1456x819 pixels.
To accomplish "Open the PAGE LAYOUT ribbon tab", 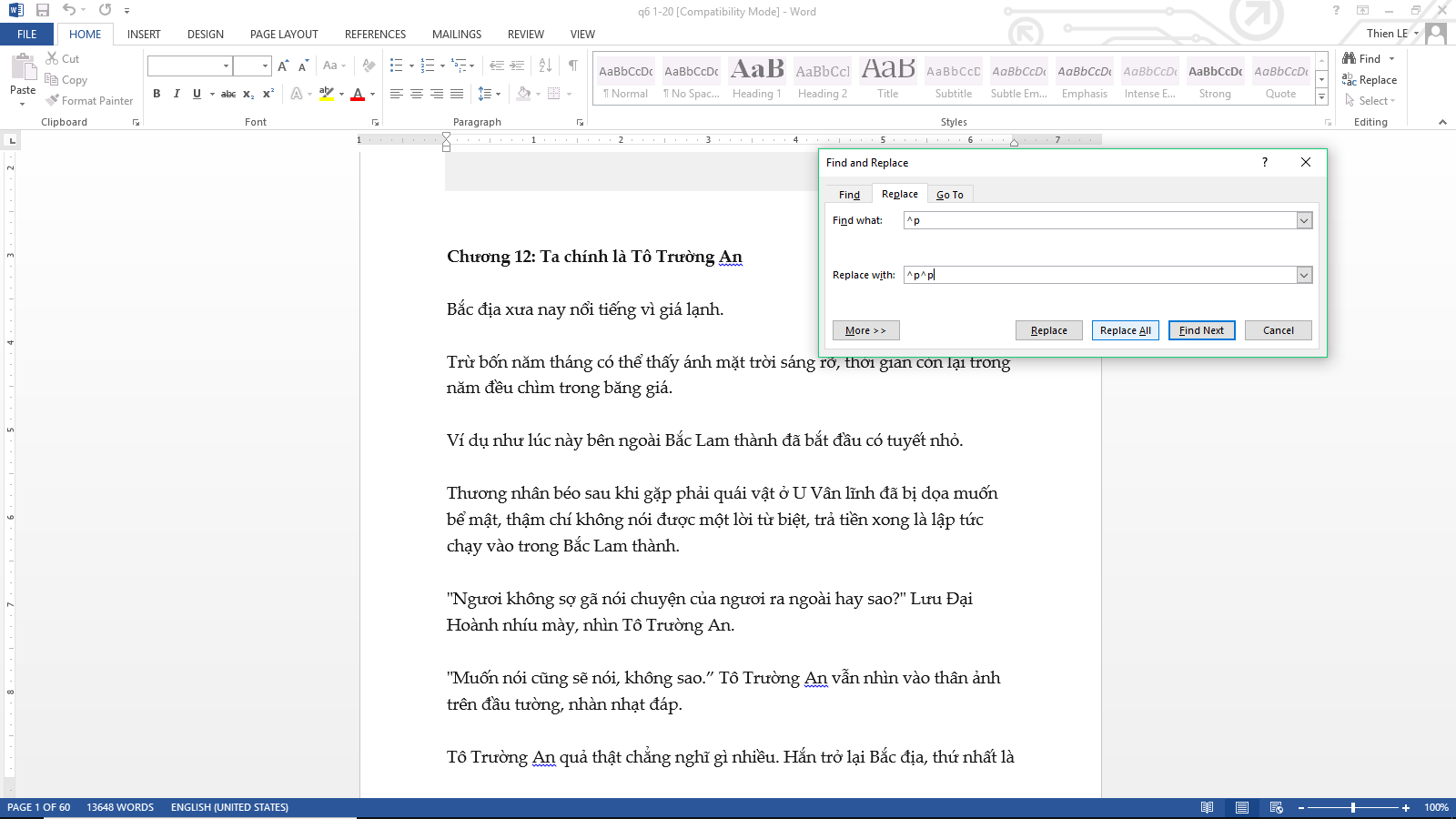I will coord(284,35).
